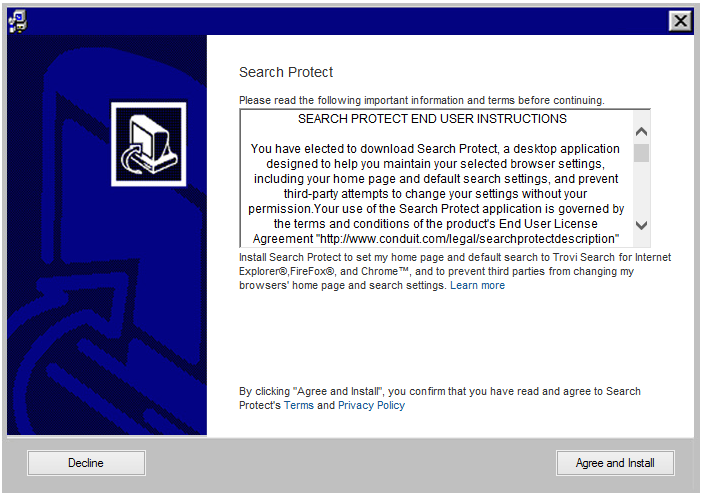The image size is (703, 496).
Task: Click 'Please read the following important information' line
Action: (421, 100)
